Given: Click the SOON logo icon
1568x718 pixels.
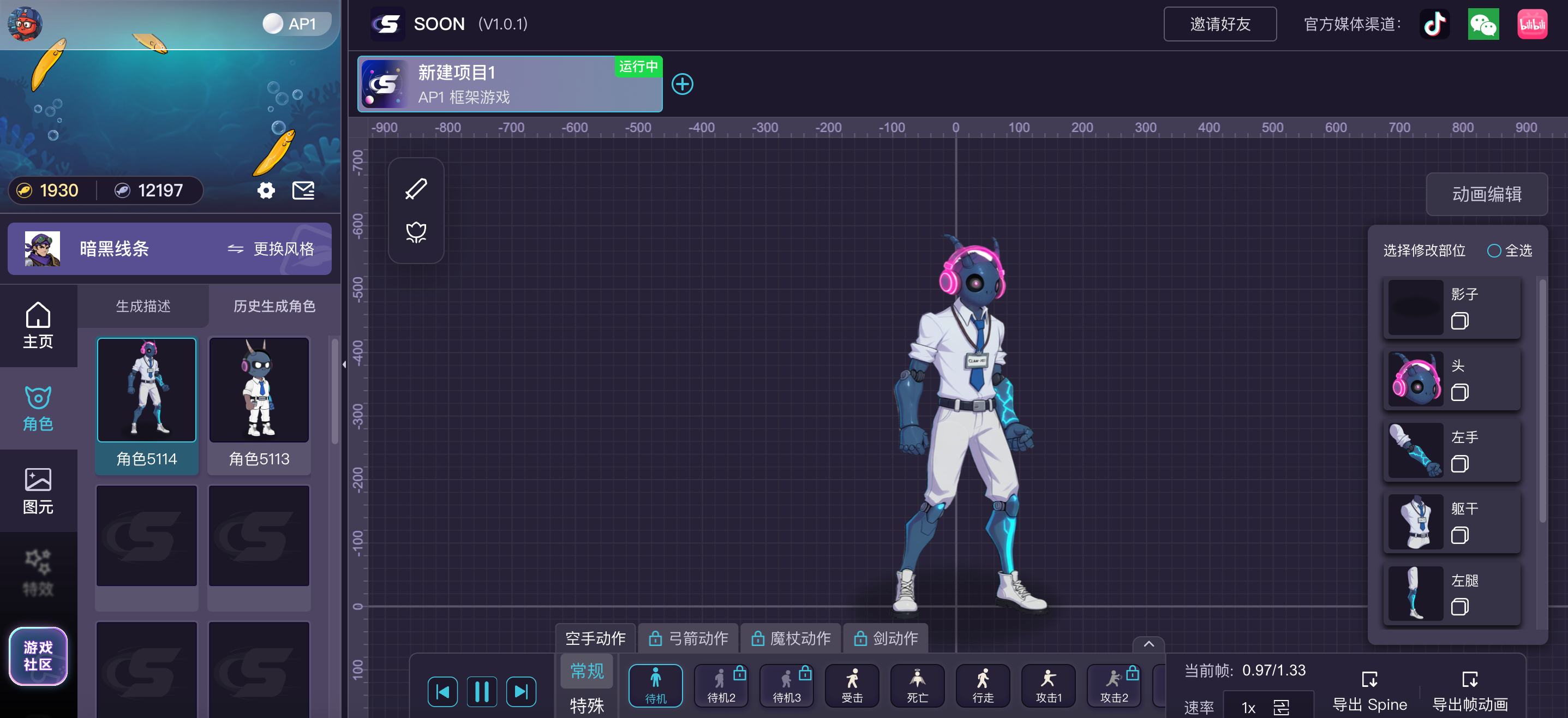Looking at the screenshot, I should coord(387,25).
